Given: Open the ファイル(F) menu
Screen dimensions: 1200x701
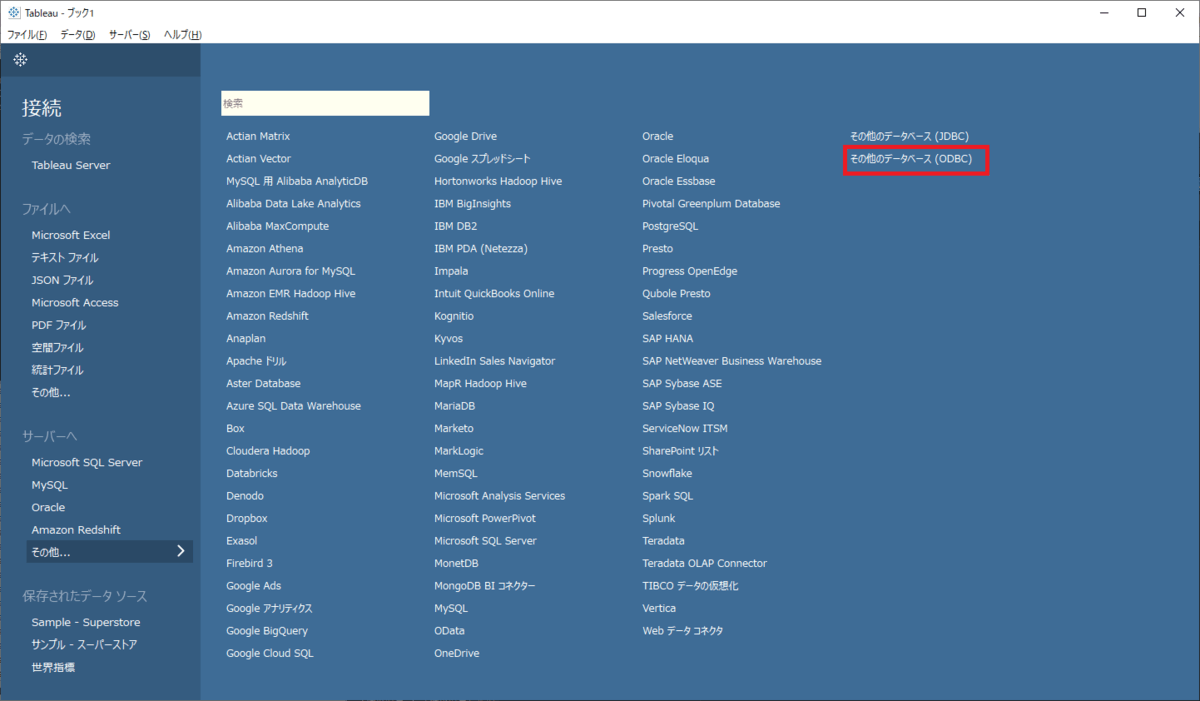Looking at the screenshot, I should [27, 35].
